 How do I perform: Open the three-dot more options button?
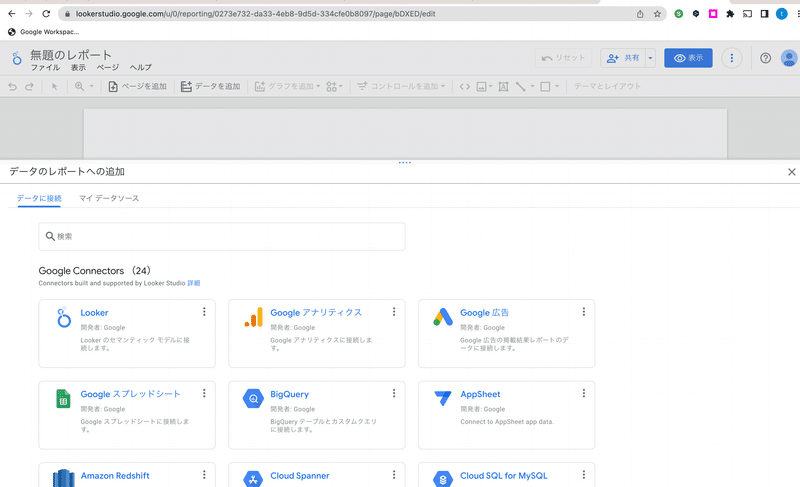tap(732, 58)
